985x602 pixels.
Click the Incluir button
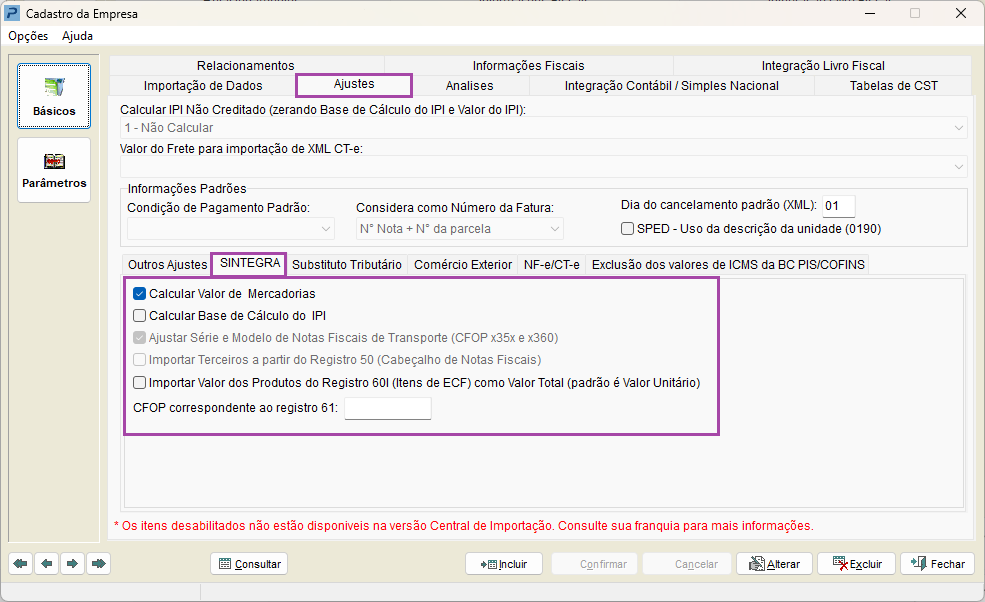tap(504, 564)
